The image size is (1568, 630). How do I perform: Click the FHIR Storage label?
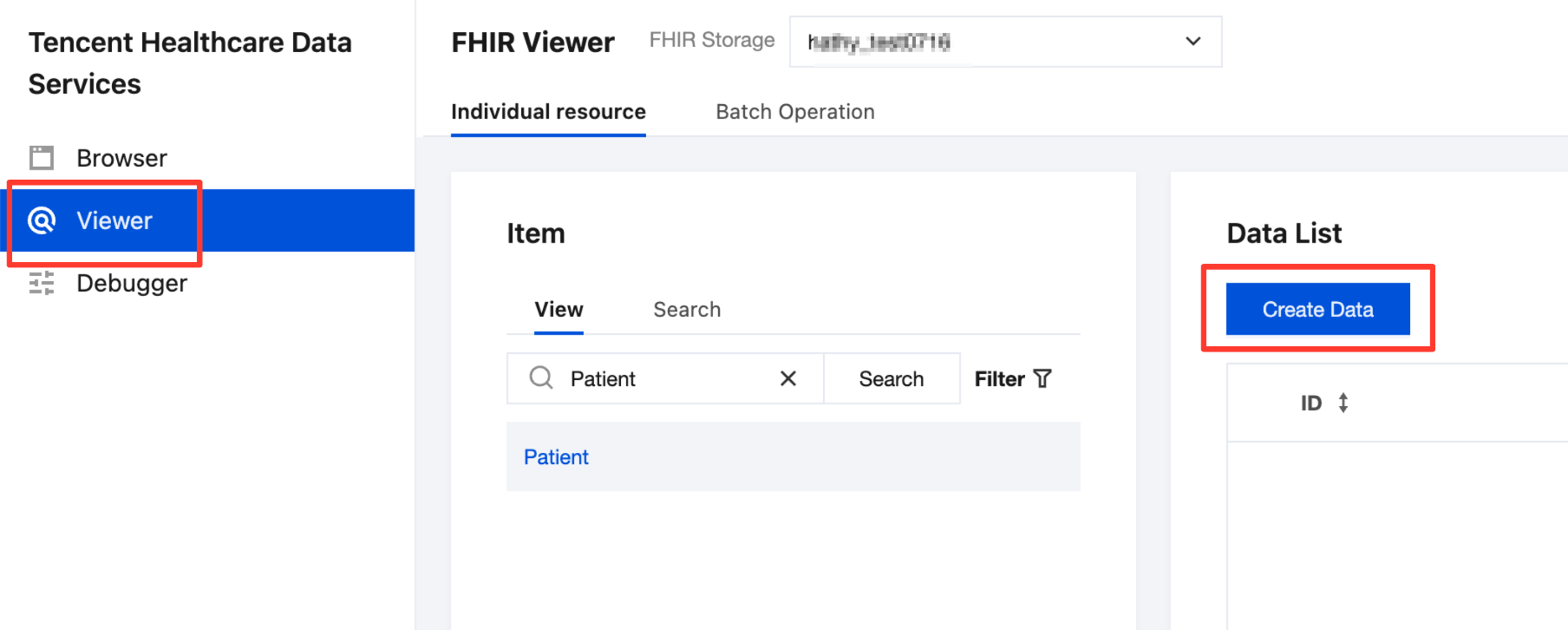[x=712, y=40]
